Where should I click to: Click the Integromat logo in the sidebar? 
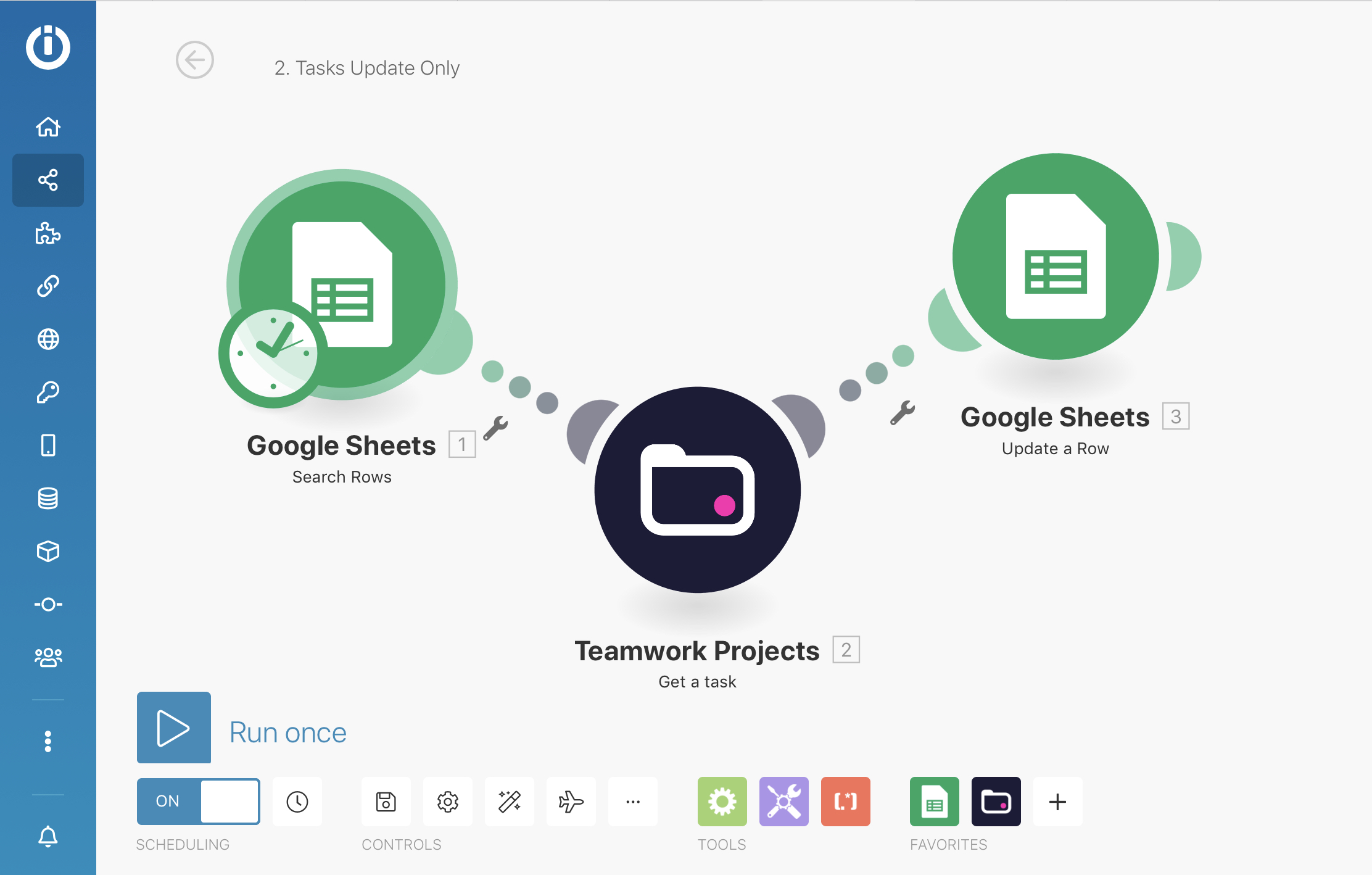(48, 47)
